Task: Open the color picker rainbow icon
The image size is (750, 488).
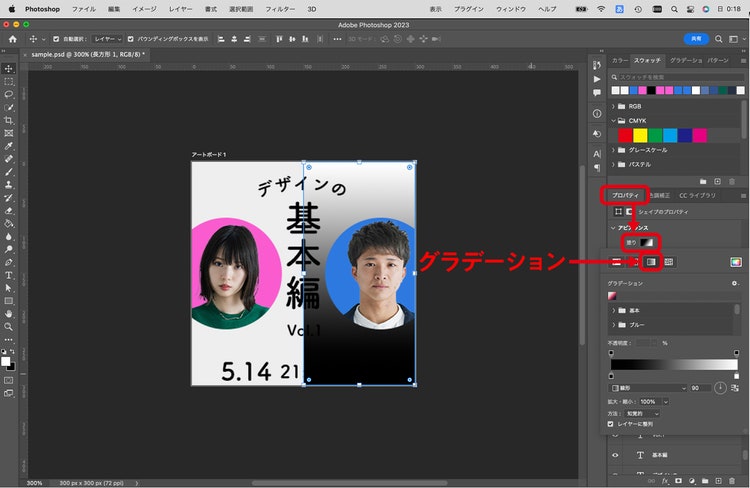Action: click(x=736, y=262)
